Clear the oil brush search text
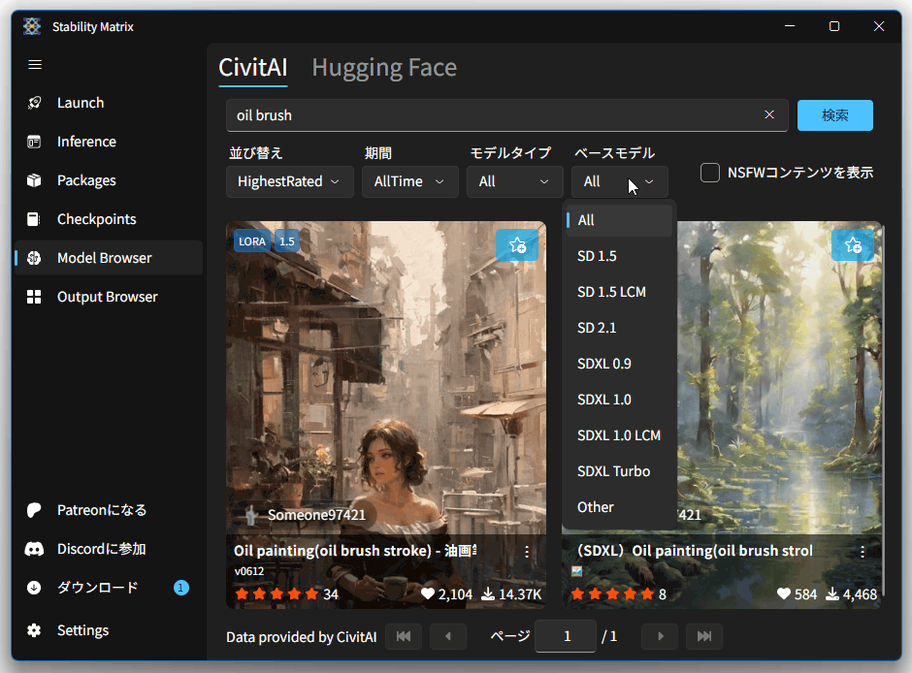This screenshot has width=912, height=673. pos(769,115)
